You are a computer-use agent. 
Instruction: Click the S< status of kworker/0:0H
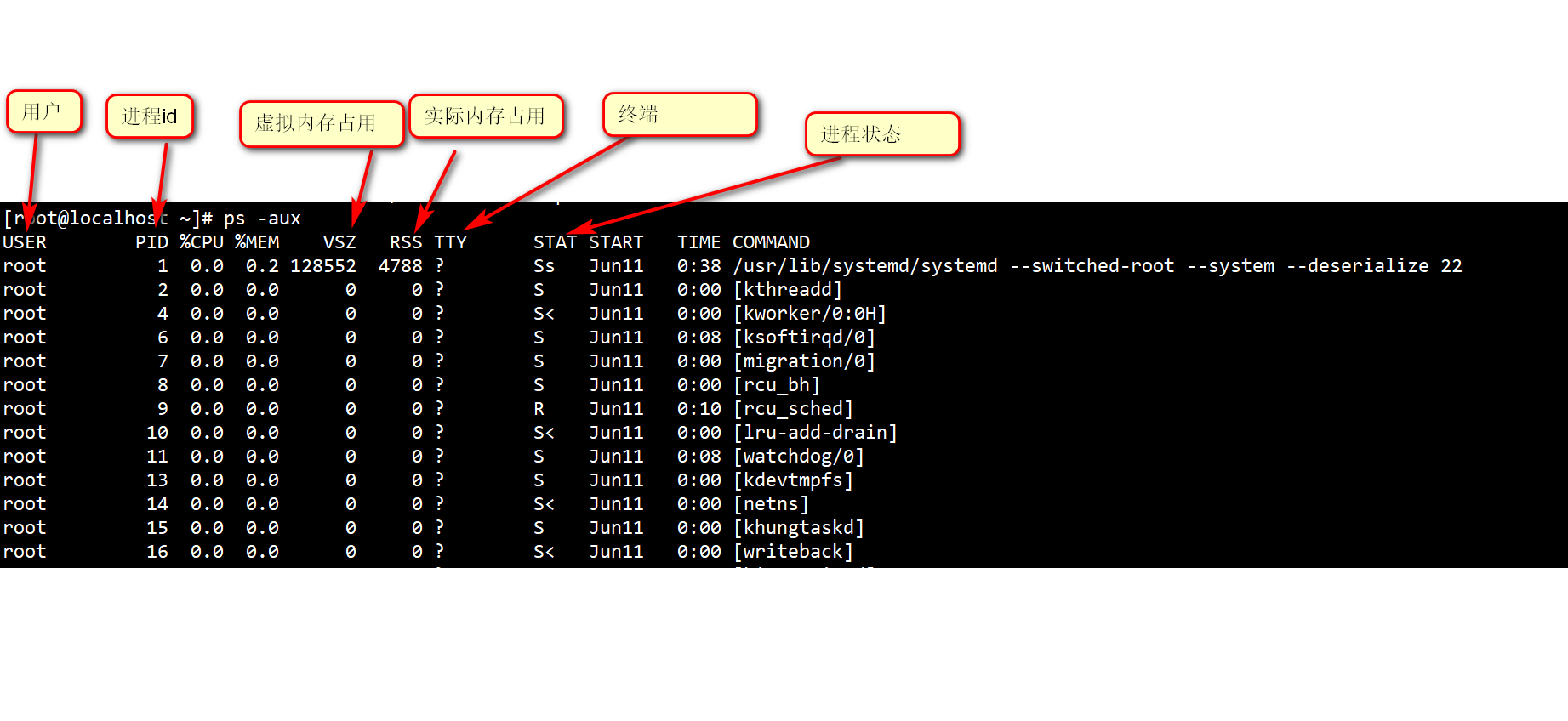pyautogui.click(x=545, y=314)
